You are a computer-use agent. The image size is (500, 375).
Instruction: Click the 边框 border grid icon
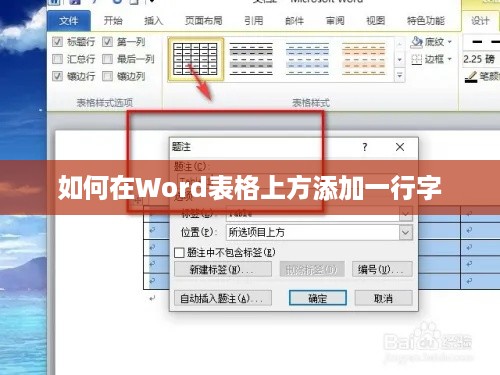417,59
